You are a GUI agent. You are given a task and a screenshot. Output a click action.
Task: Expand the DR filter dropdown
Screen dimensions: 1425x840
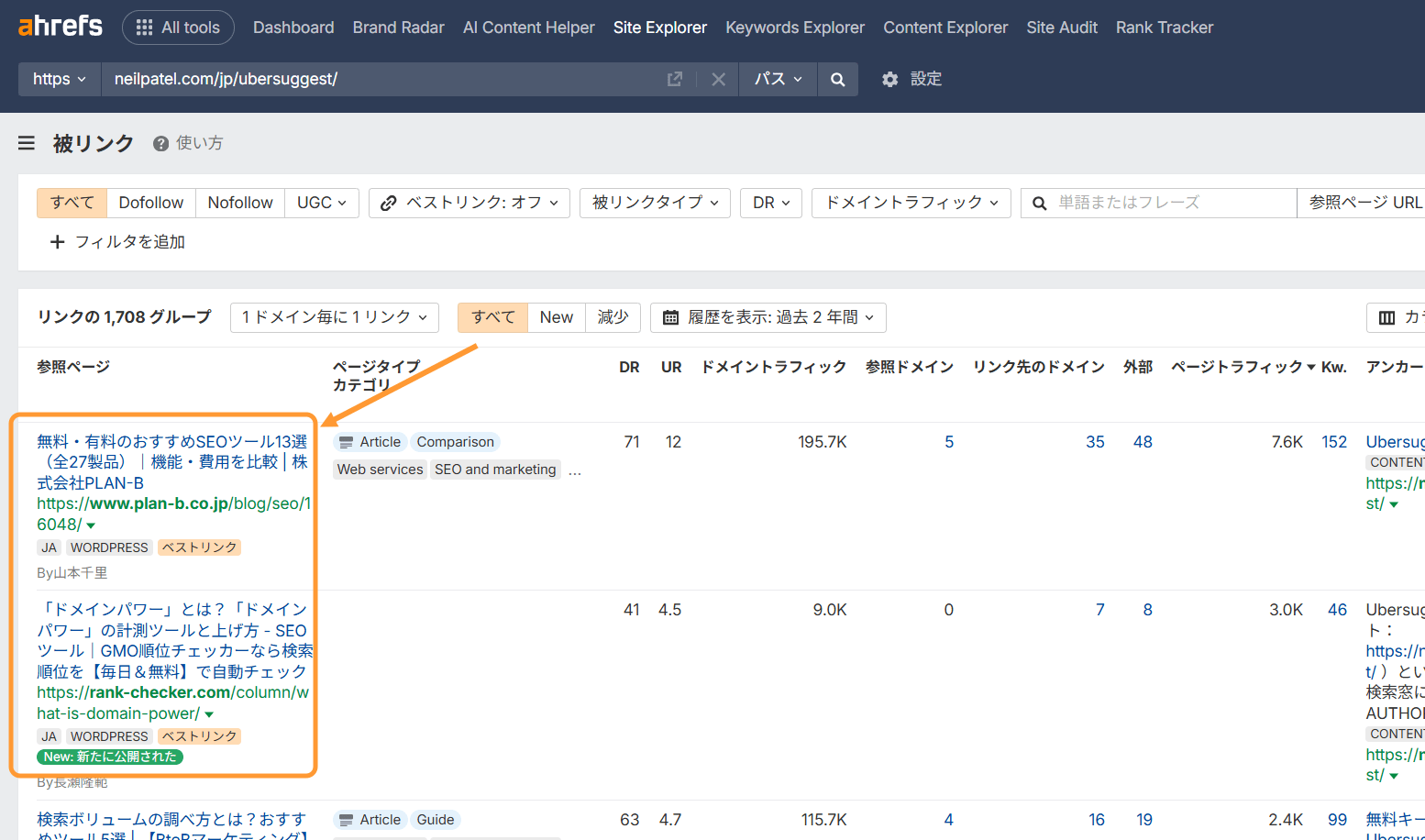[770, 203]
